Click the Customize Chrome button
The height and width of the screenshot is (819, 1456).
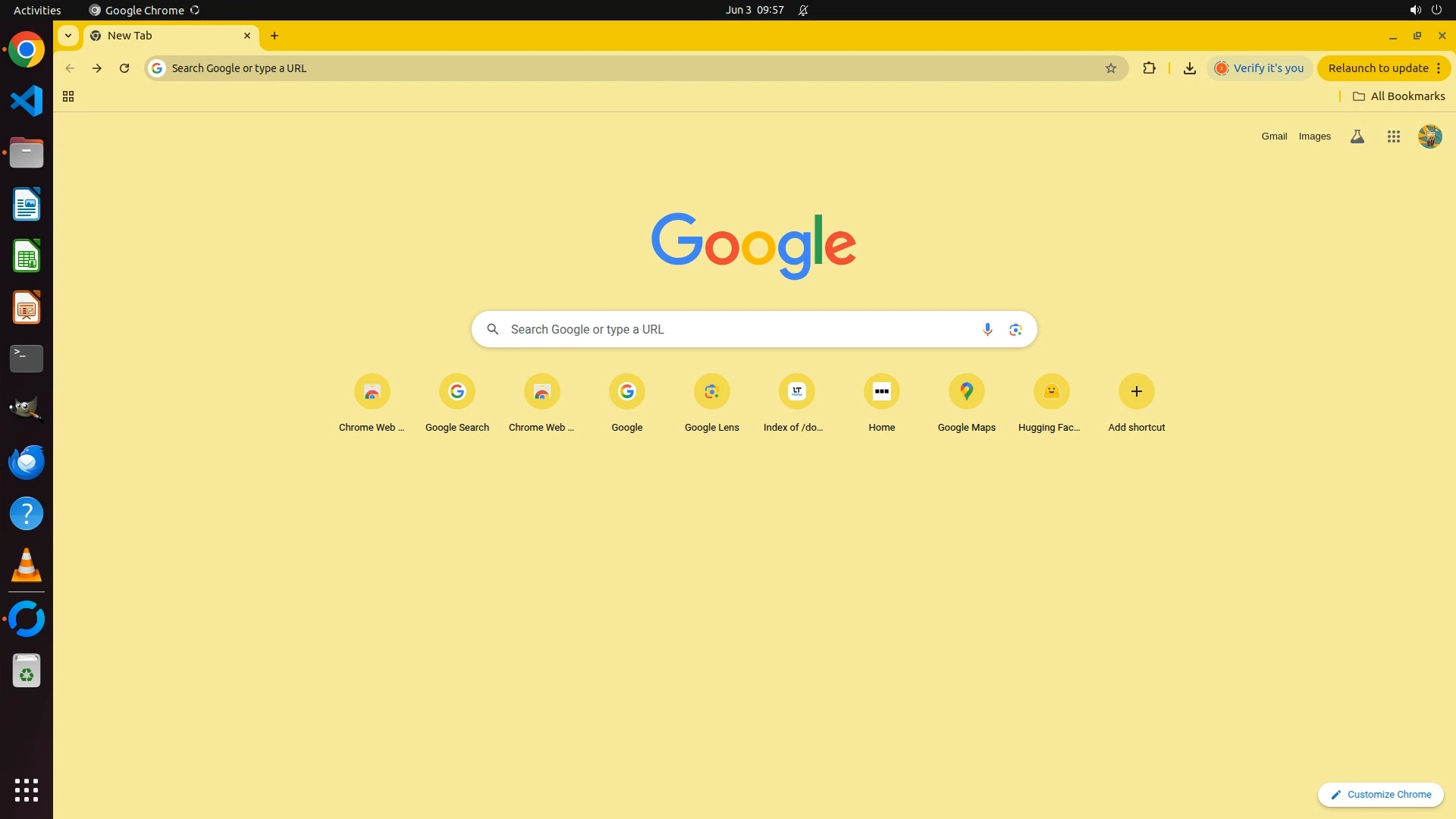pyautogui.click(x=1380, y=794)
